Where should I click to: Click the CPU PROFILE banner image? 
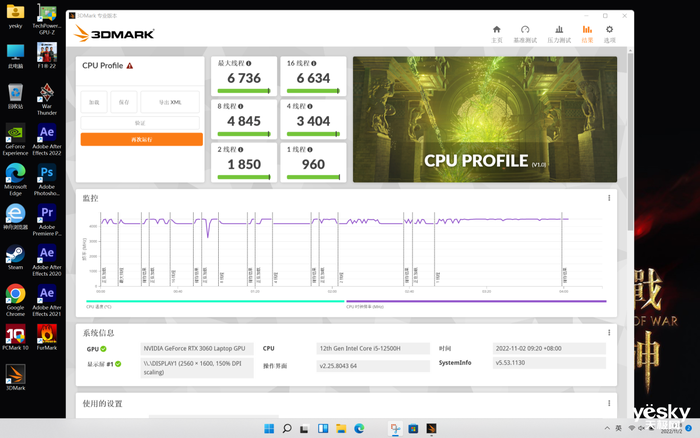(x=485, y=119)
